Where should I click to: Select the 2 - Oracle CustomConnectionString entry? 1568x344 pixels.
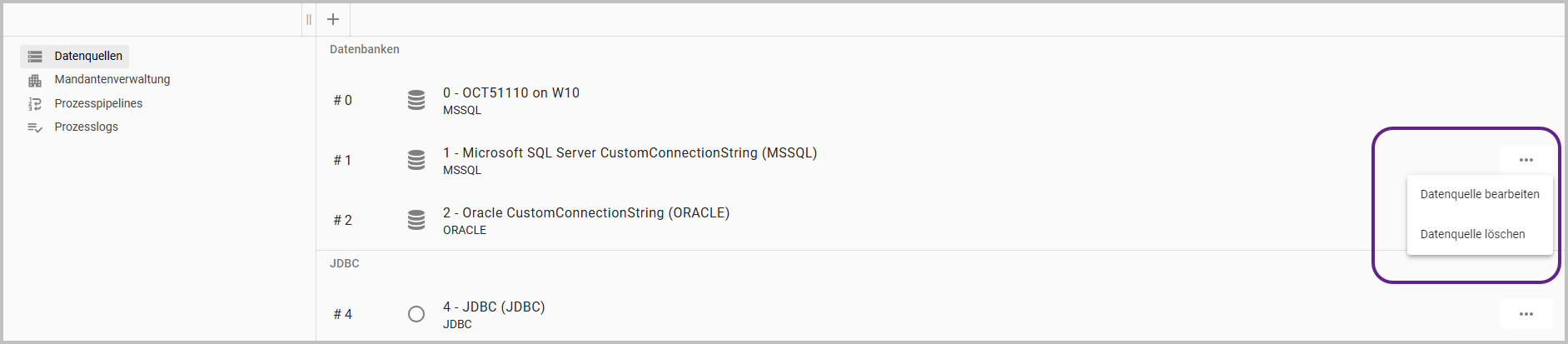[586, 213]
